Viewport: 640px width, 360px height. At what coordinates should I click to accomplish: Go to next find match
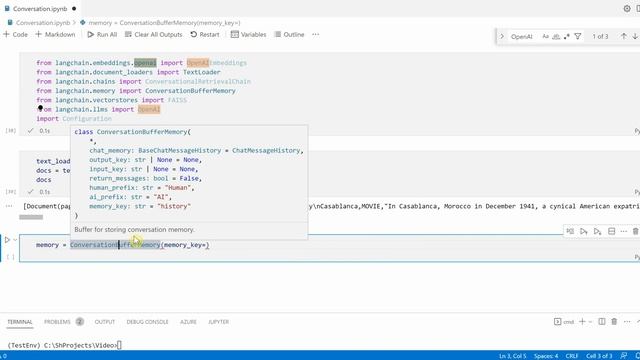coord(635,36)
